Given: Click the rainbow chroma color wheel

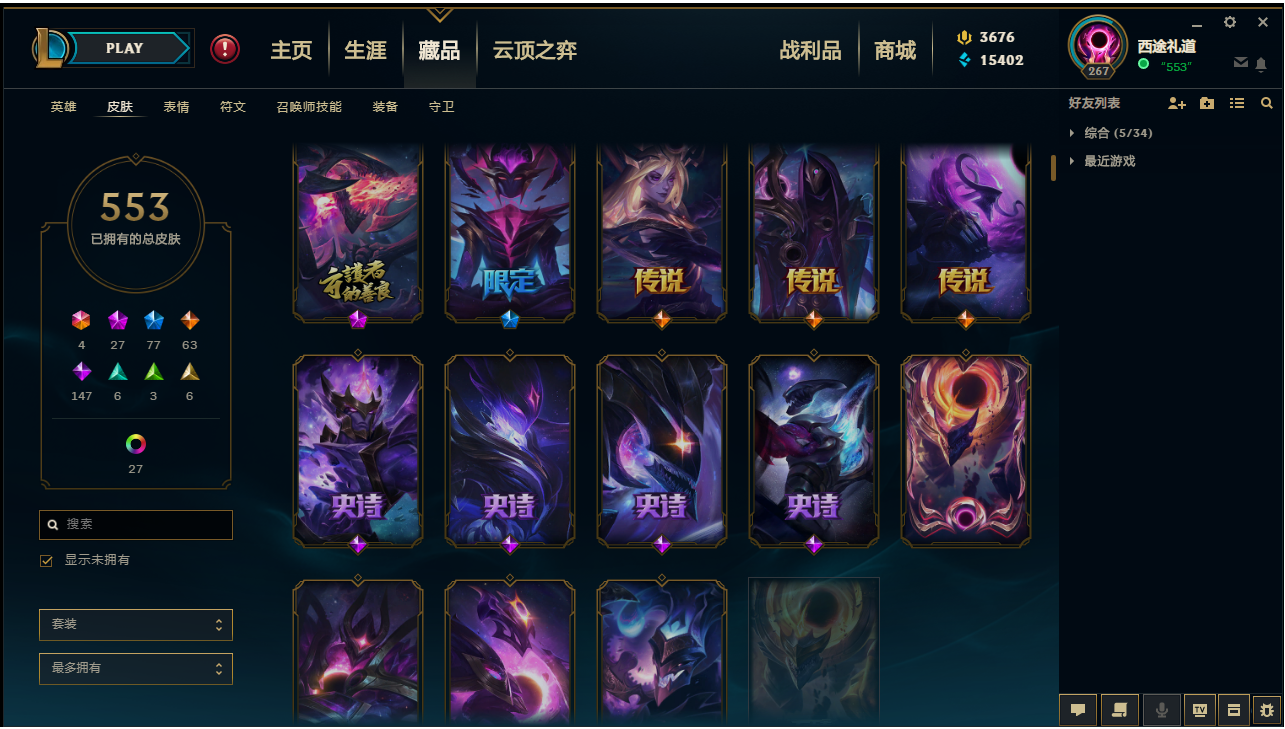Looking at the screenshot, I should click(136, 444).
